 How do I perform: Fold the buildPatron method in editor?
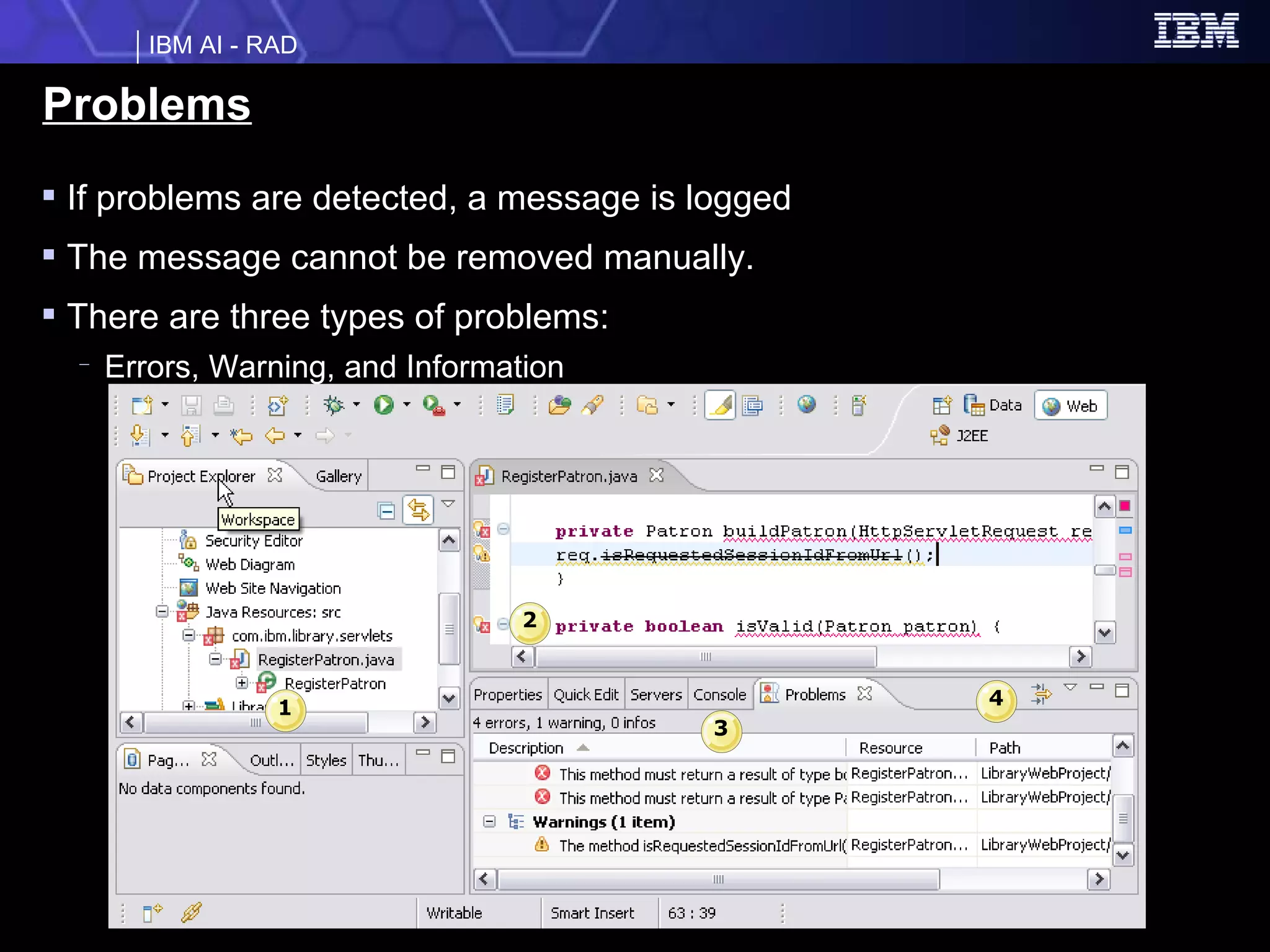click(504, 529)
